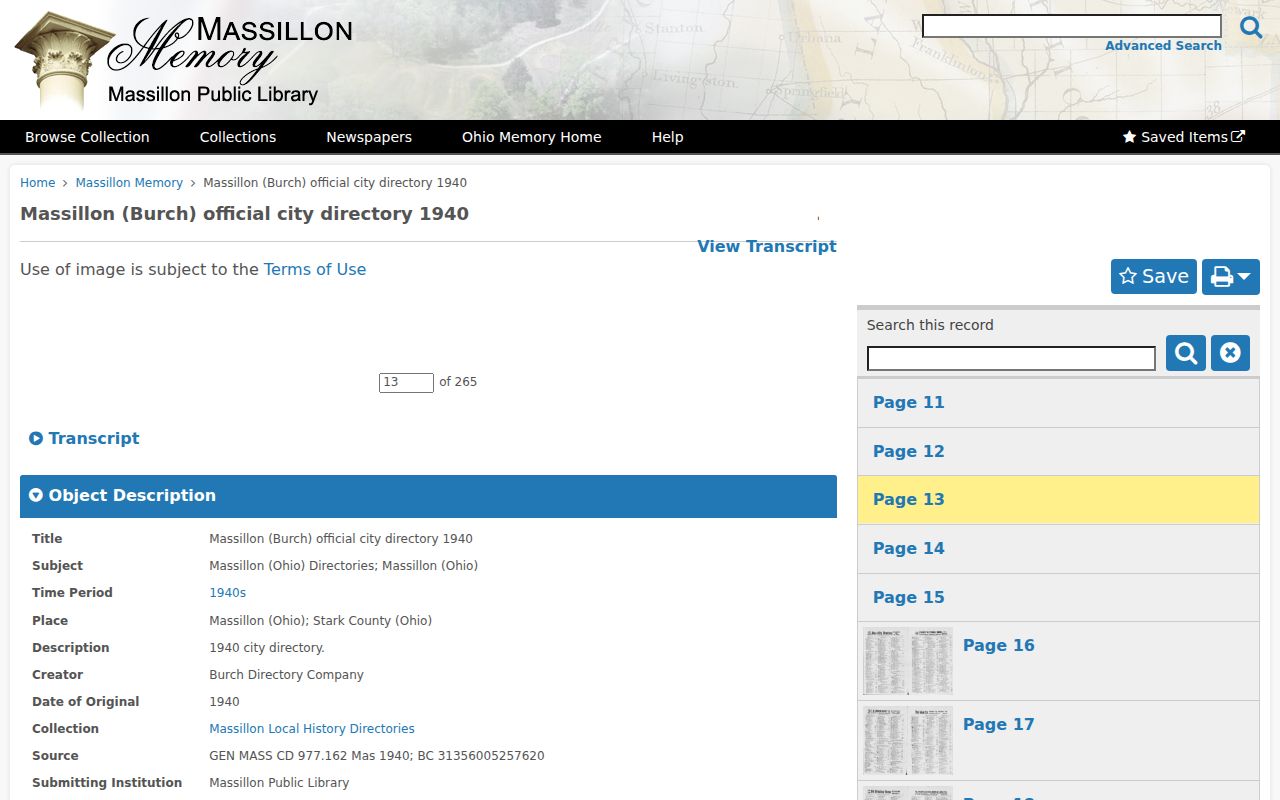Screen dimensions: 1280x800
Task: Click the page number box showing 13
Action: (x=406, y=382)
